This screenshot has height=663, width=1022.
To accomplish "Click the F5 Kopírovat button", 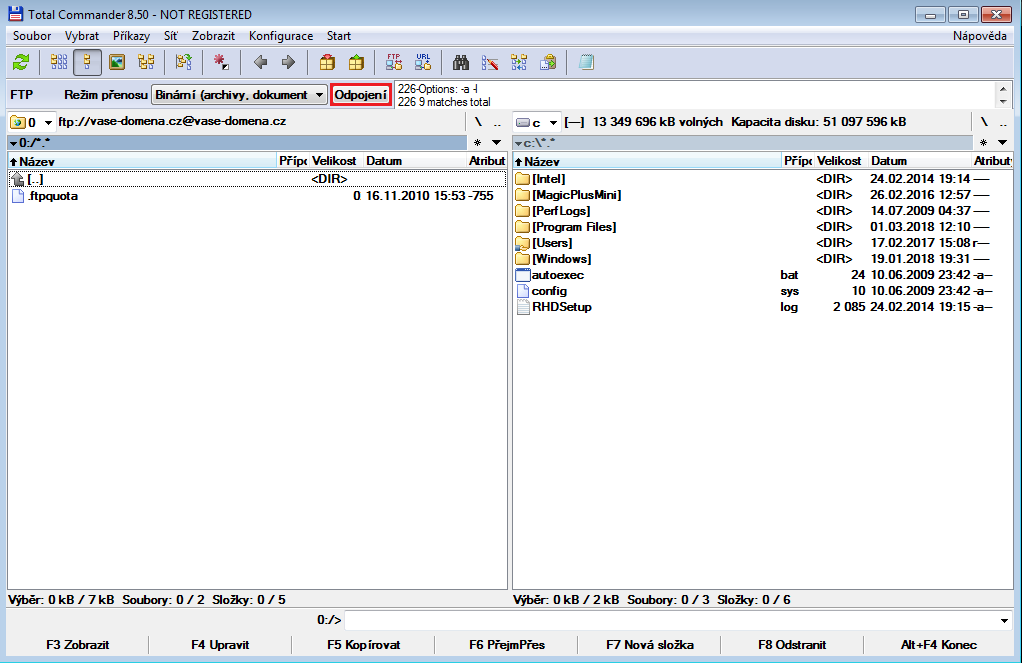I will click(x=364, y=645).
